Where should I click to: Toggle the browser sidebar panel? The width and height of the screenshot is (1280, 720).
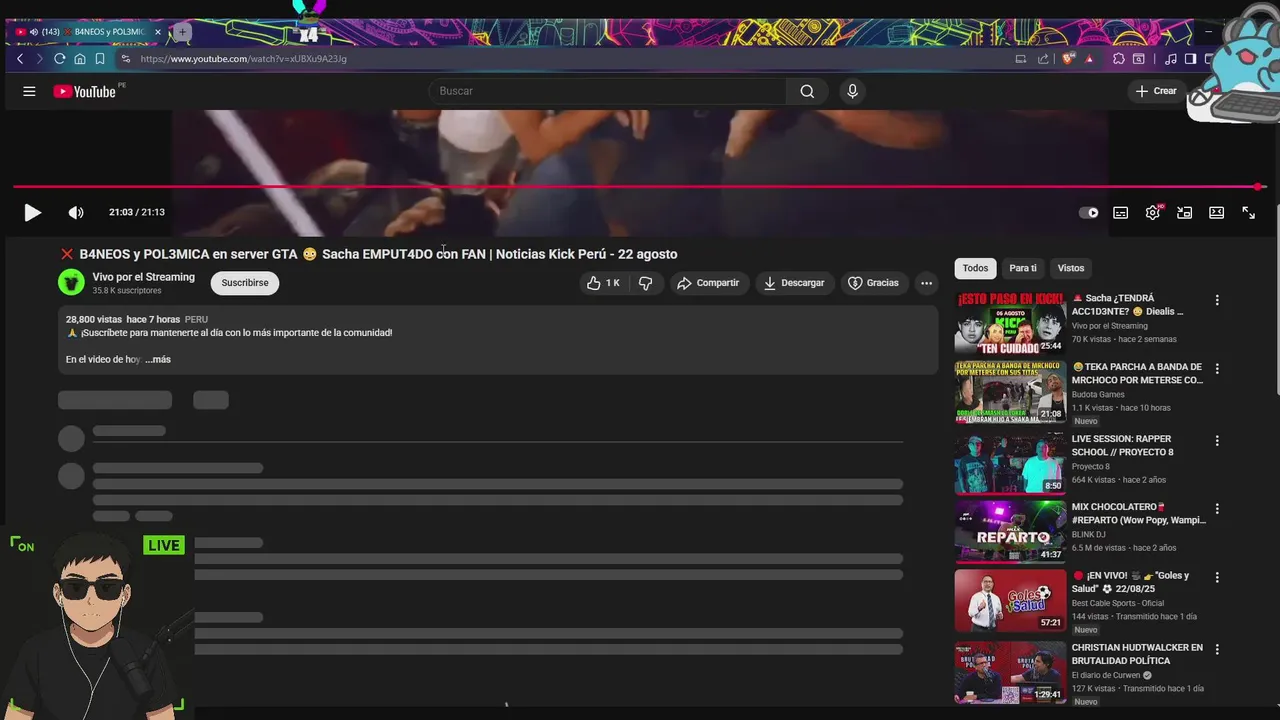coord(1190,59)
